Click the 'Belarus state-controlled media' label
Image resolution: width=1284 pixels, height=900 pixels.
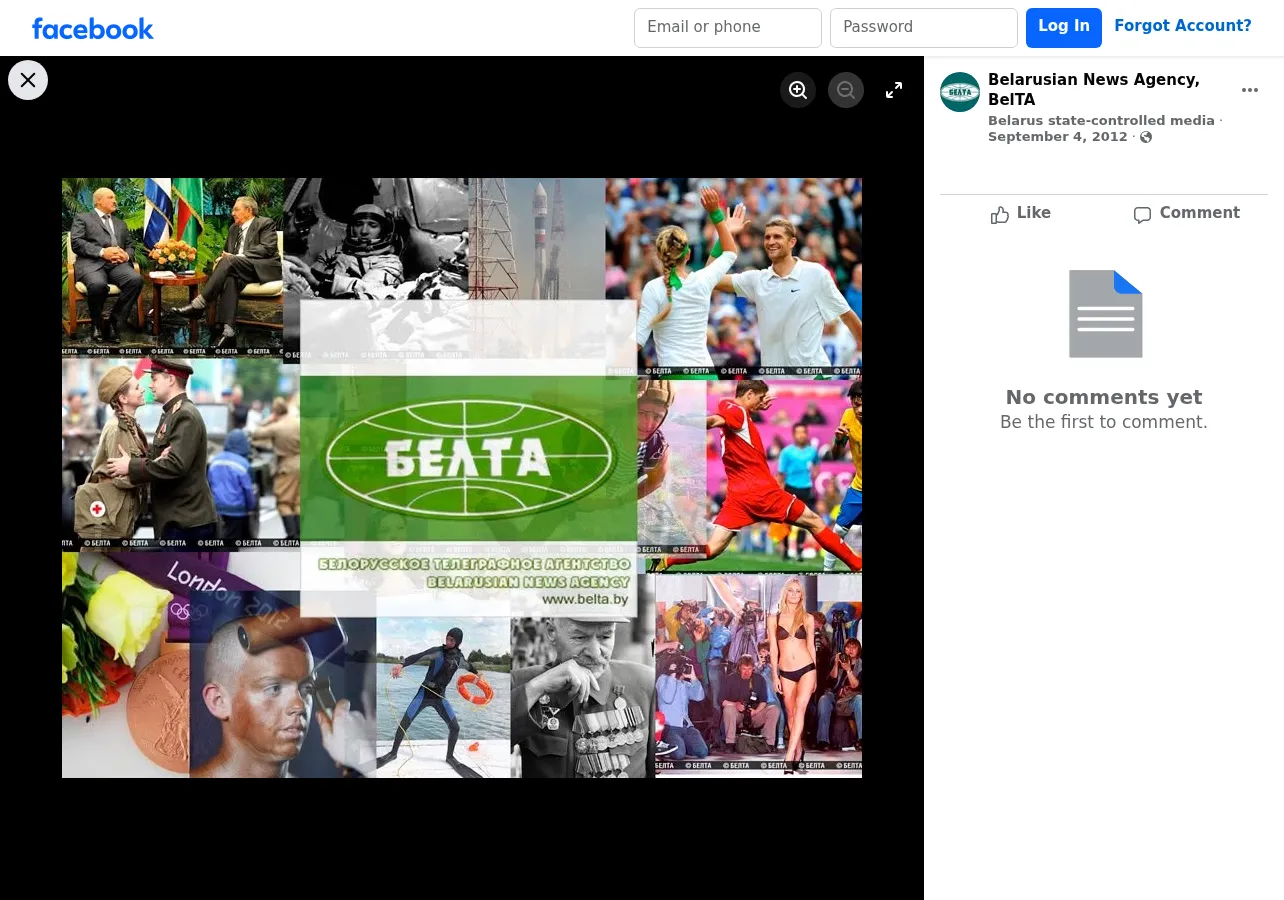pos(1101,121)
